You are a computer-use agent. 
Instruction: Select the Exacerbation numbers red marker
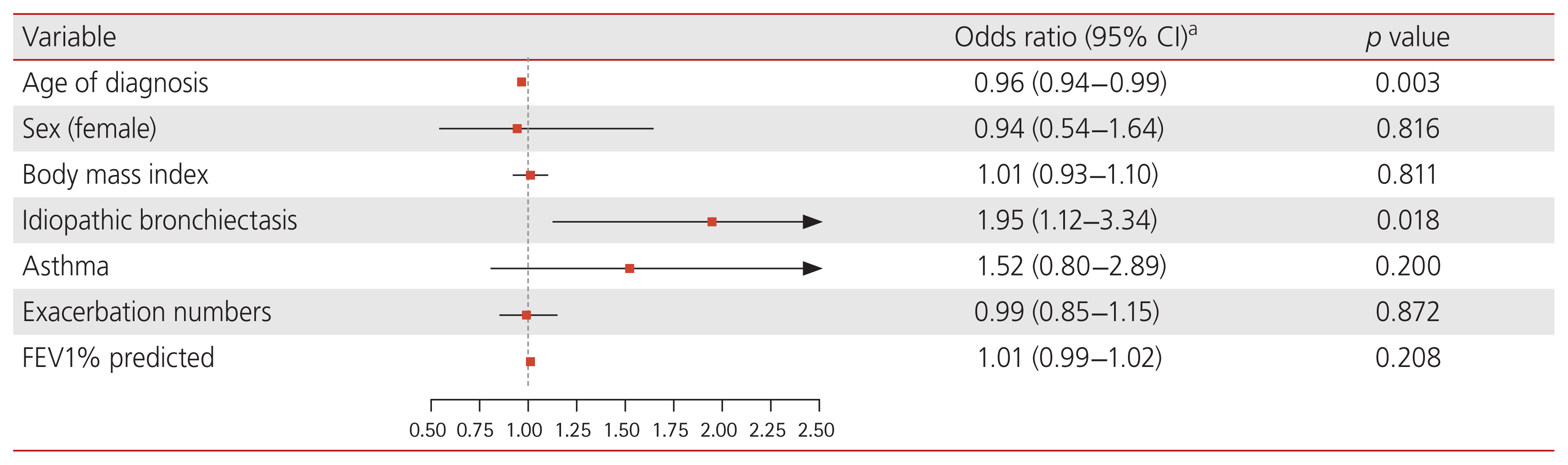(526, 315)
